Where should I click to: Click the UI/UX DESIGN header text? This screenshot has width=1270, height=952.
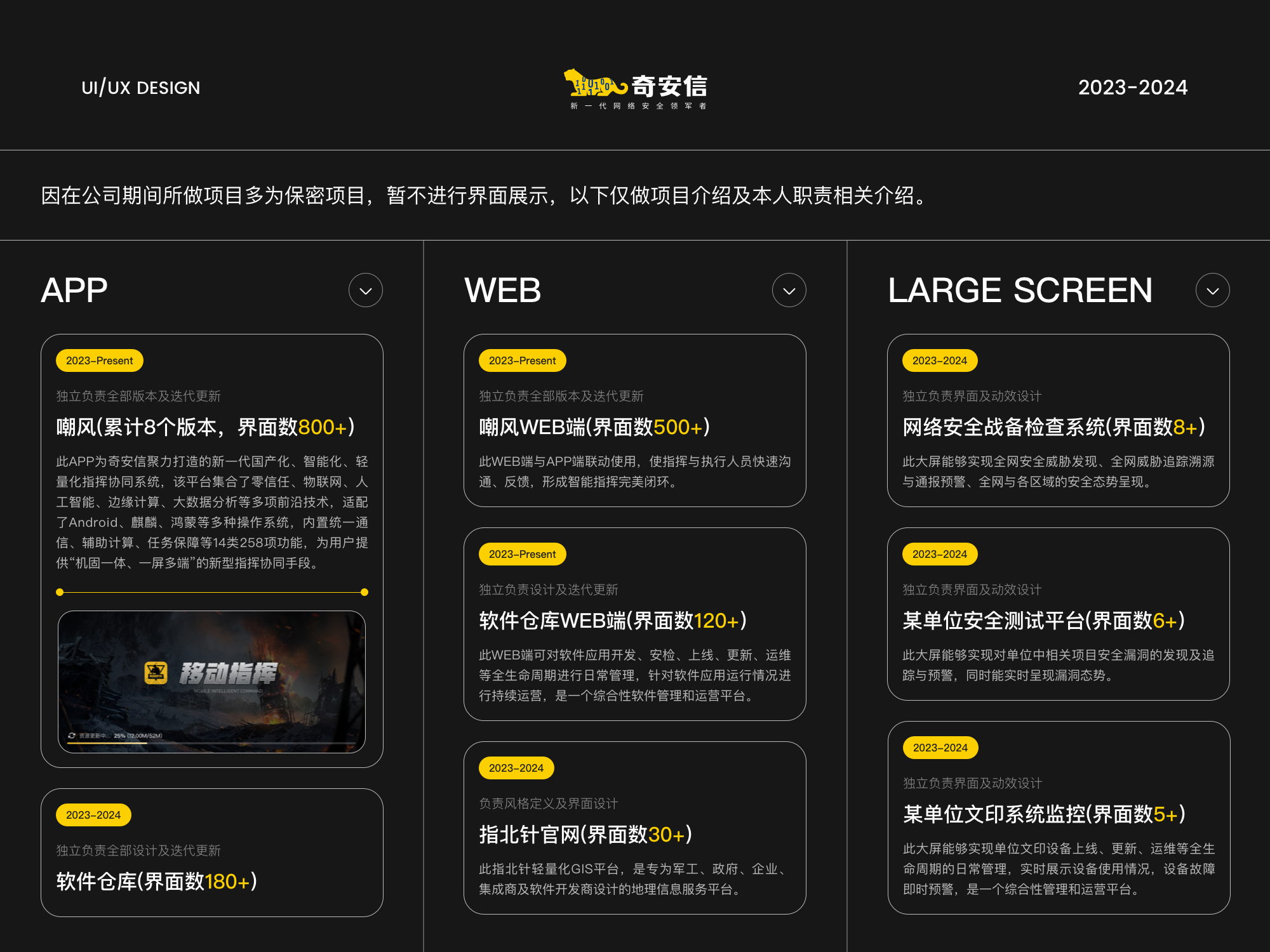[141, 88]
